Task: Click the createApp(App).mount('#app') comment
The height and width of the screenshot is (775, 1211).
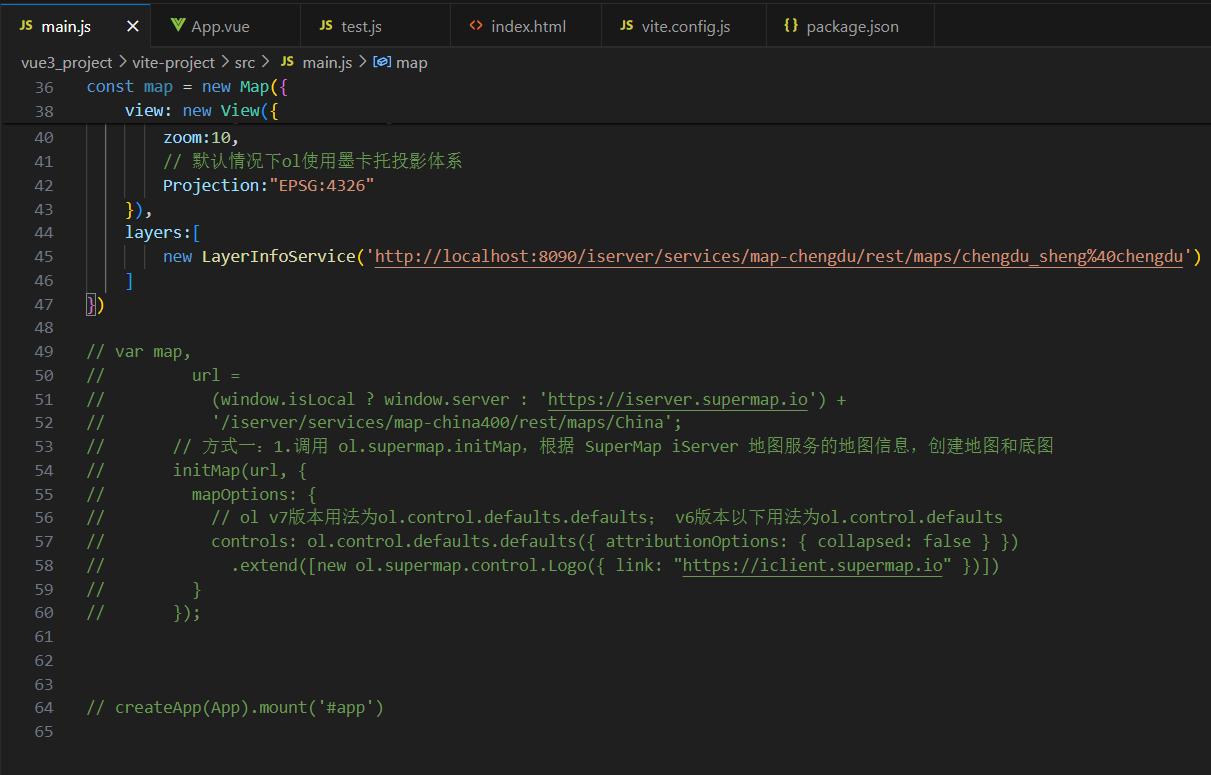Action: pos(235,708)
